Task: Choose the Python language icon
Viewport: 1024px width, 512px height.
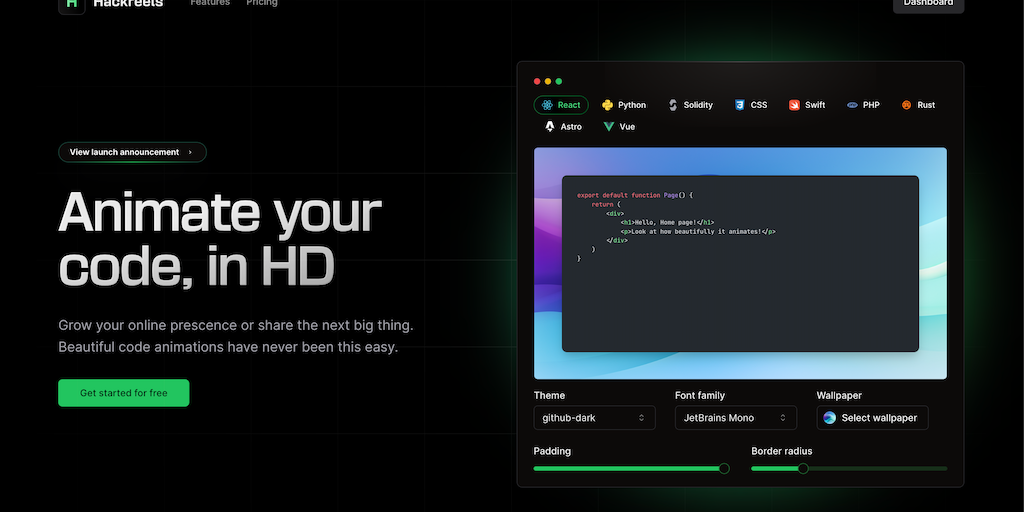Action: coord(607,105)
